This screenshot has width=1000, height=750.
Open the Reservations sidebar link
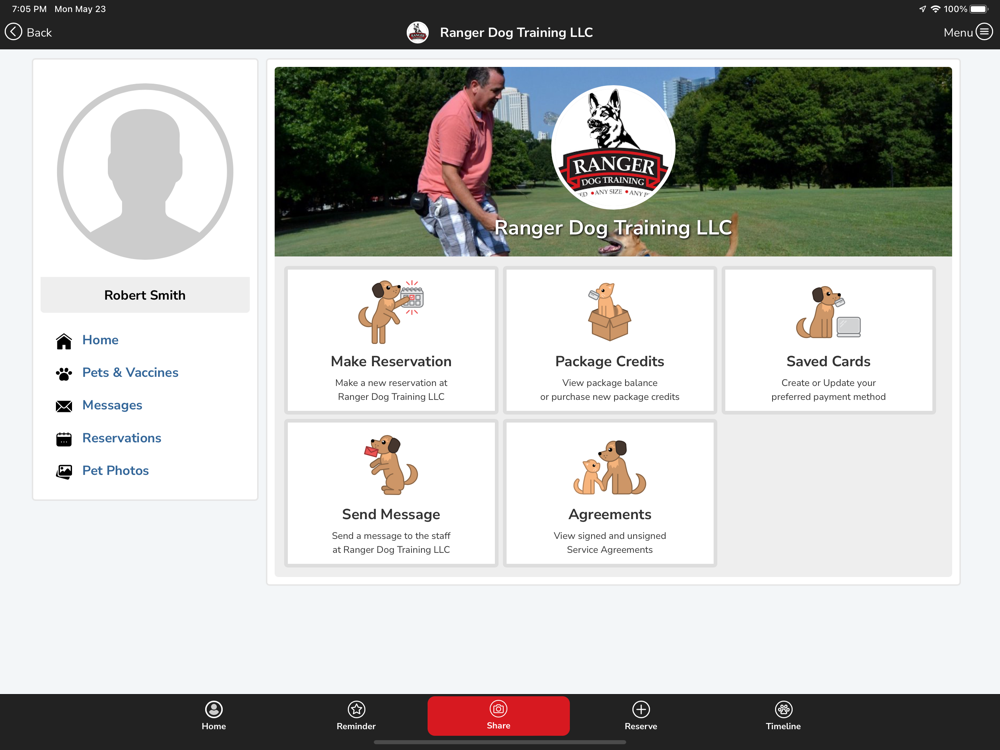coord(122,438)
